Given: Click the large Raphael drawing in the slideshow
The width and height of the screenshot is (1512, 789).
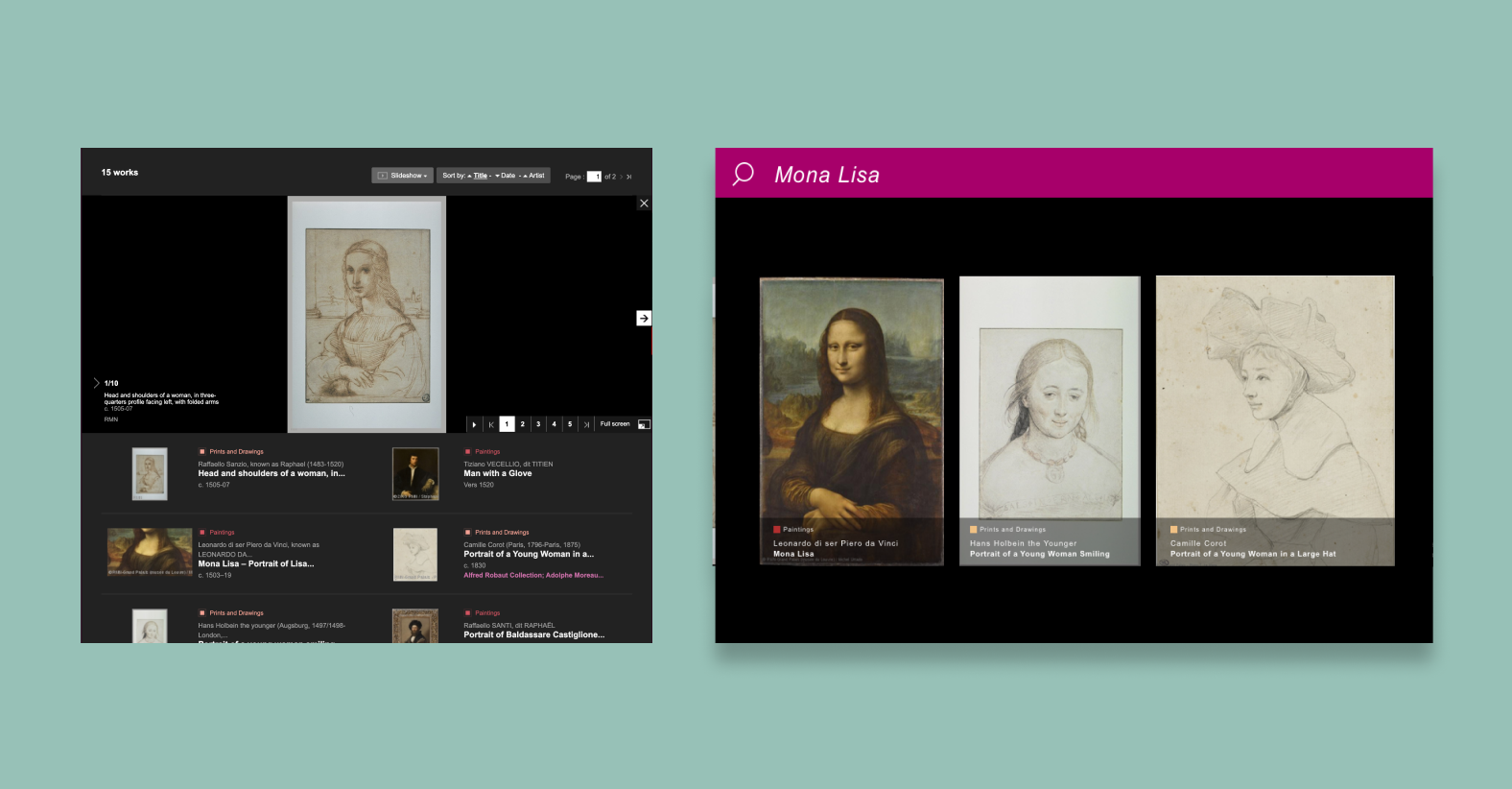Looking at the screenshot, I should (367, 314).
